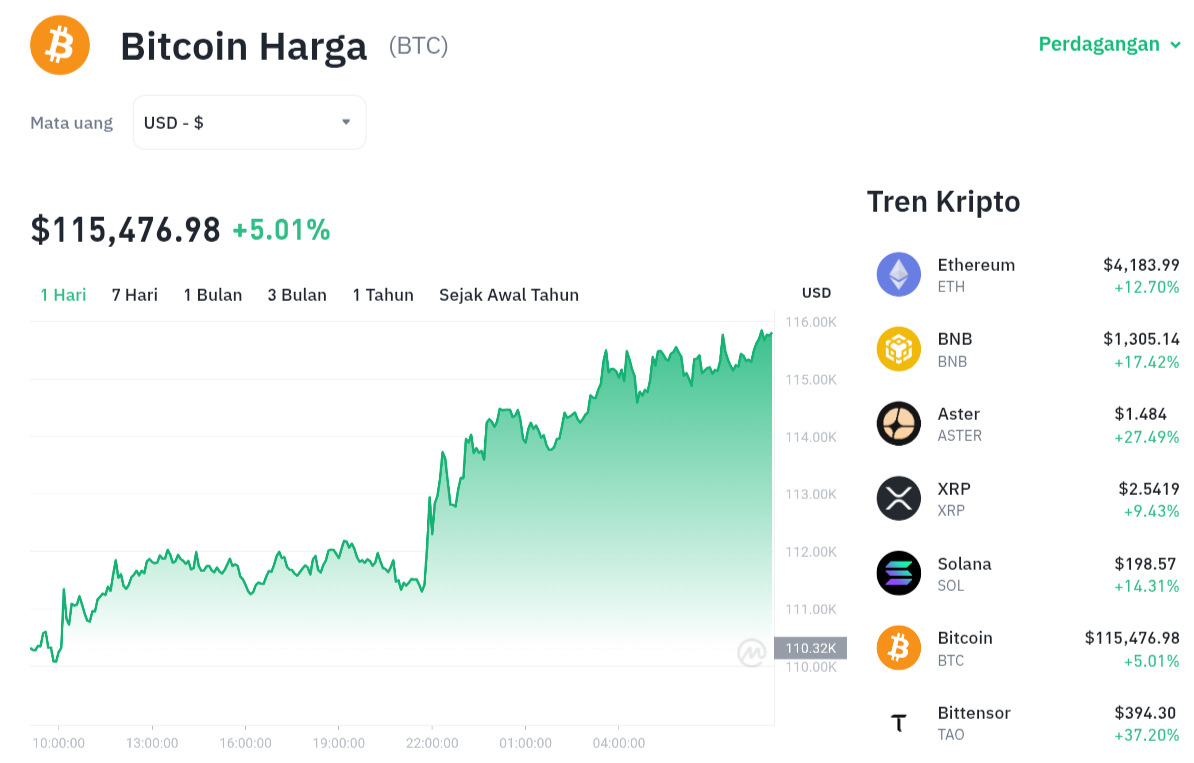Select the 1 Hari chart range

[x=63, y=295]
